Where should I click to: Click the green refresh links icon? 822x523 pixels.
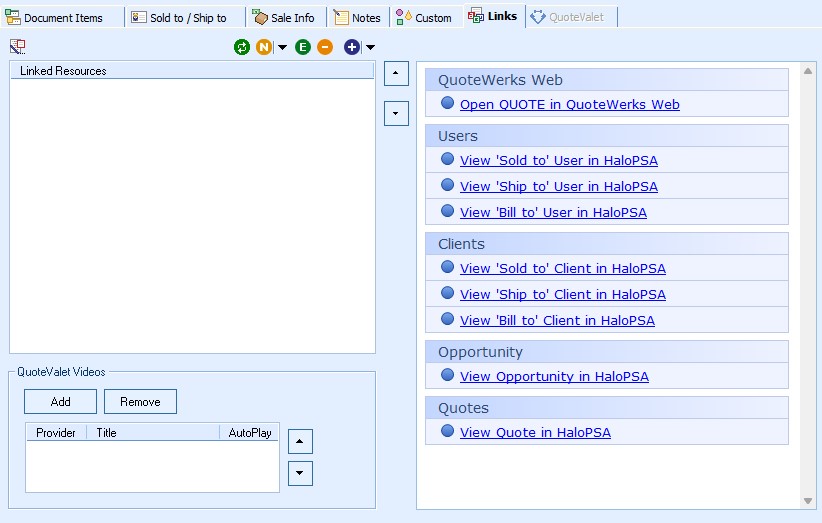point(242,47)
